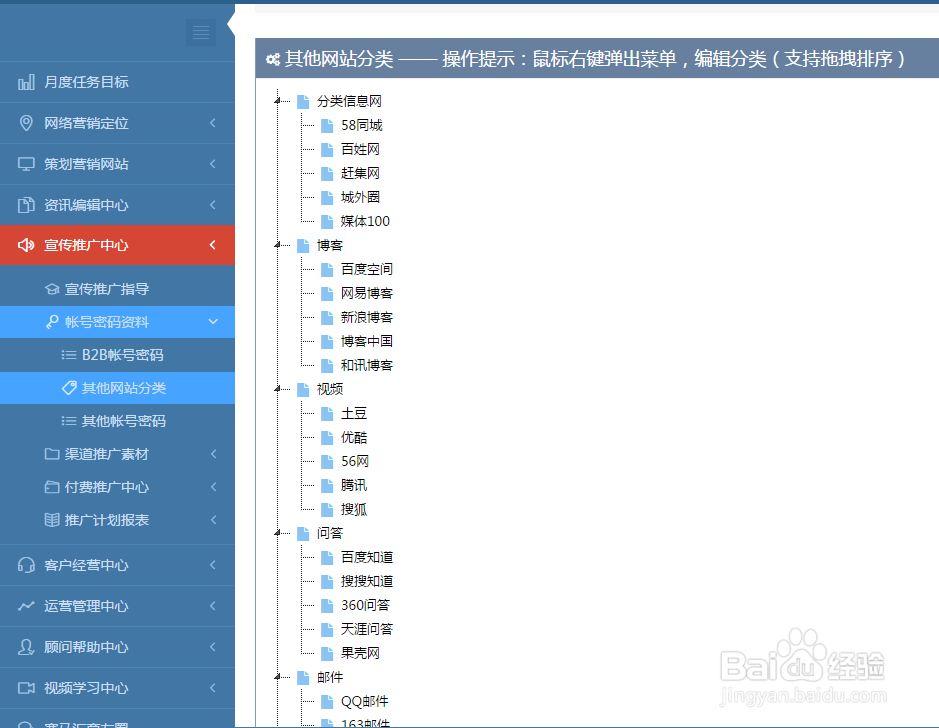
Task: Click the video camera icon beside 视频学习中心
Action: click(x=26, y=688)
